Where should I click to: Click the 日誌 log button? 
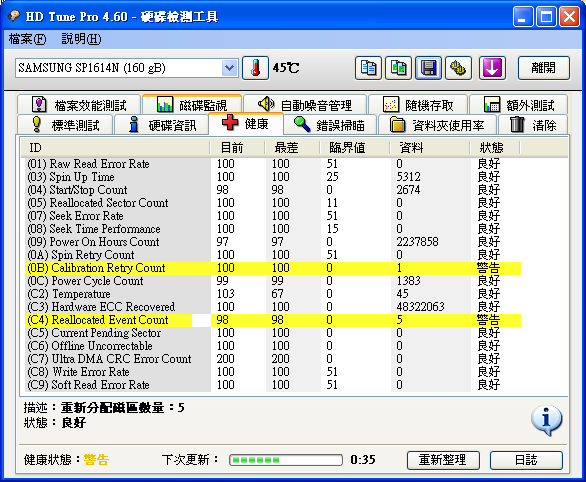coord(526,460)
